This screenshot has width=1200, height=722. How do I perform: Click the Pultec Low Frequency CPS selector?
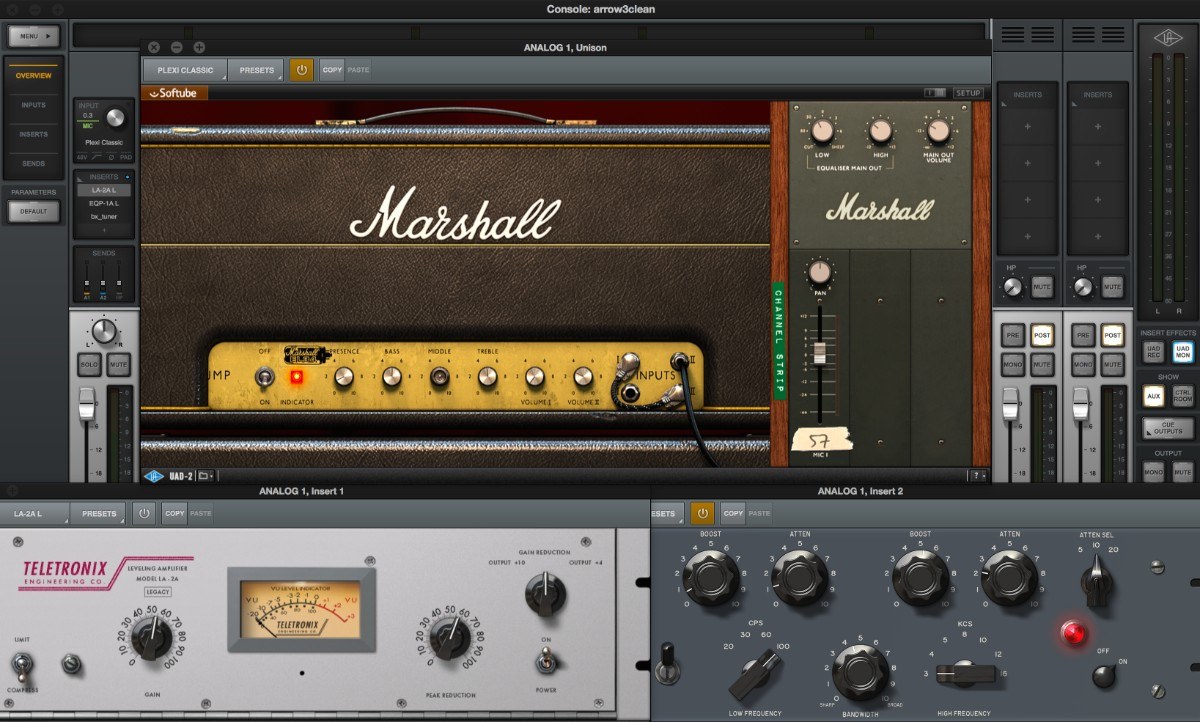pos(753,674)
